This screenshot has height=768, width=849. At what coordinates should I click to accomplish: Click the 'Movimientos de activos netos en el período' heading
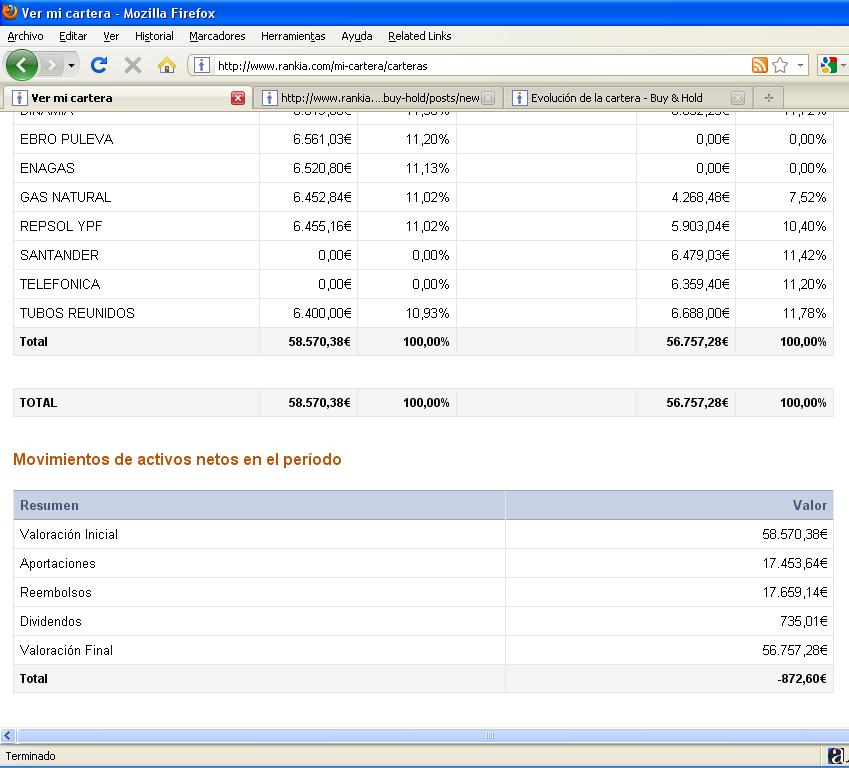click(177, 459)
